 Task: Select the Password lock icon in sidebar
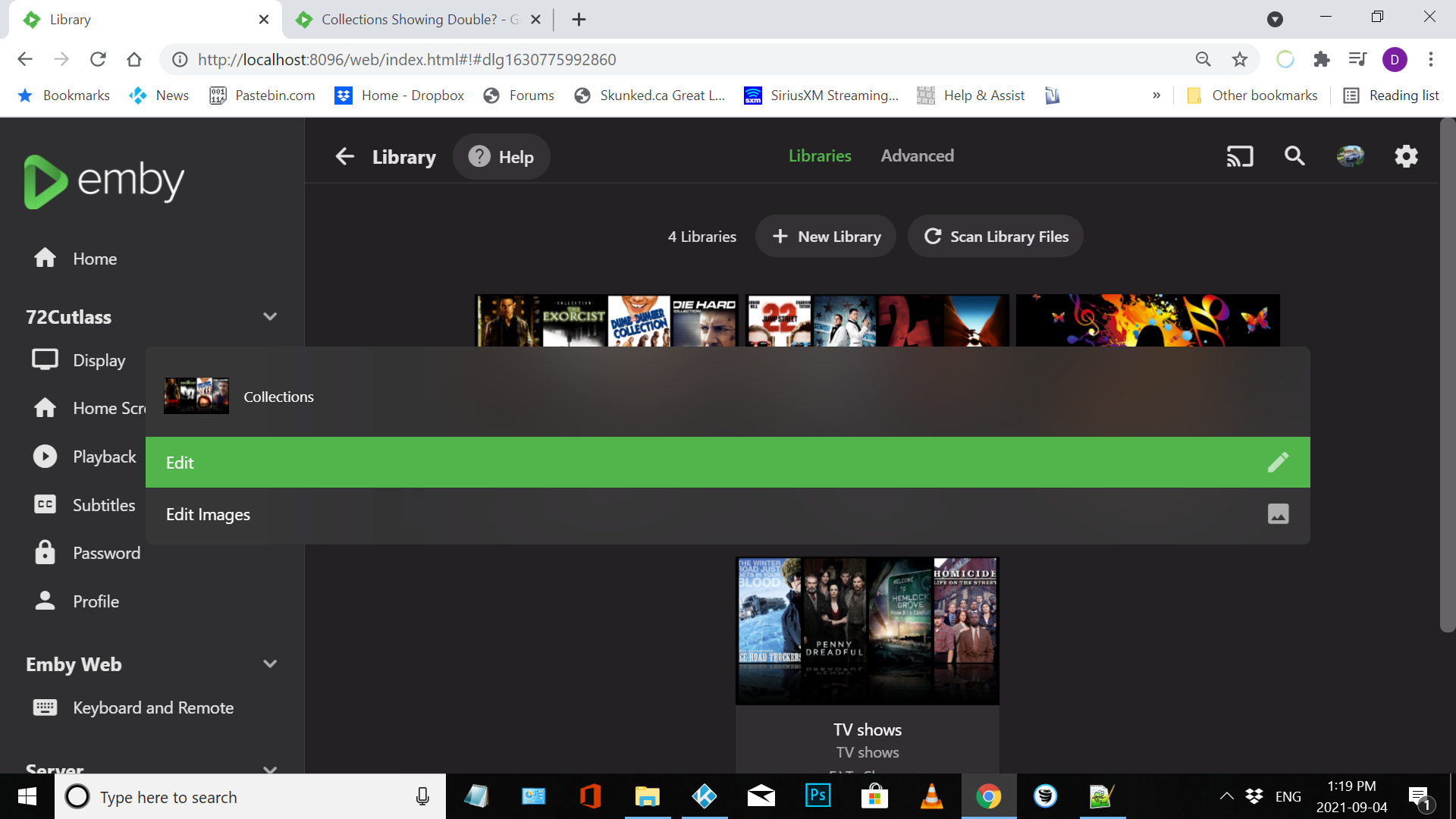click(45, 552)
